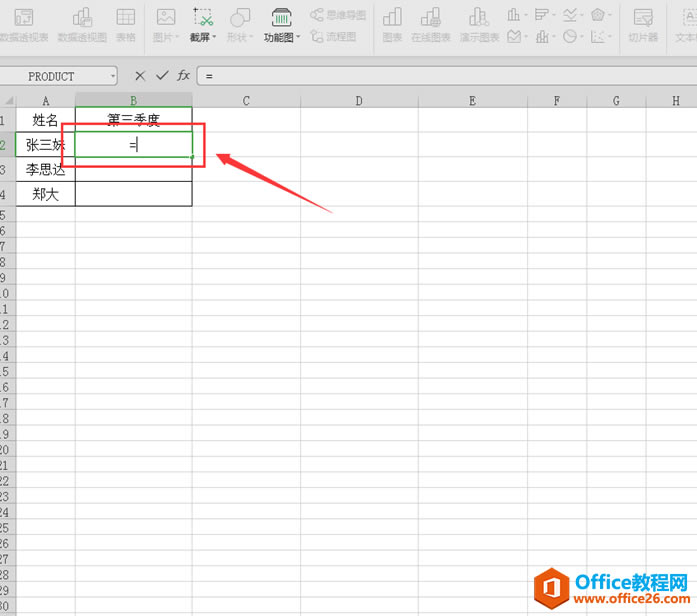Viewport: 697px width, 616px height.
Task: Click the shapes (形状) icon
Action: (x=240, y=18)
